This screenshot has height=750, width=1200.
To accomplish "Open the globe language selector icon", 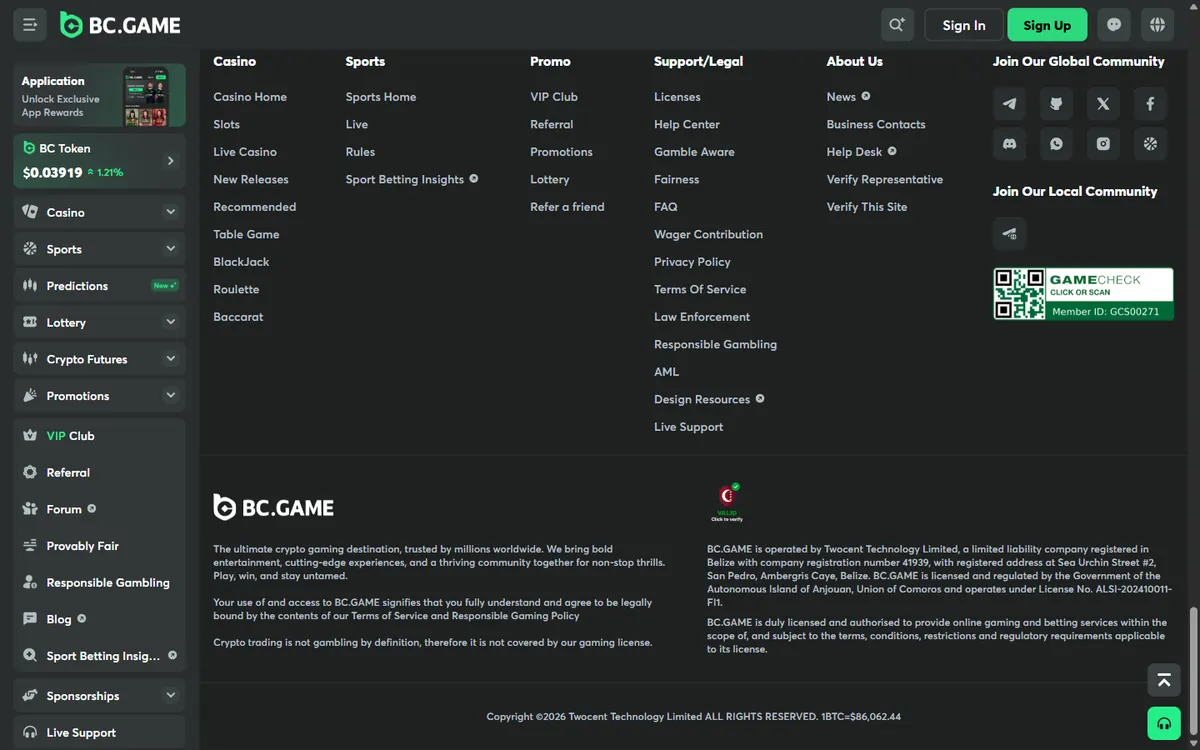I will [x=1157, y=25].
